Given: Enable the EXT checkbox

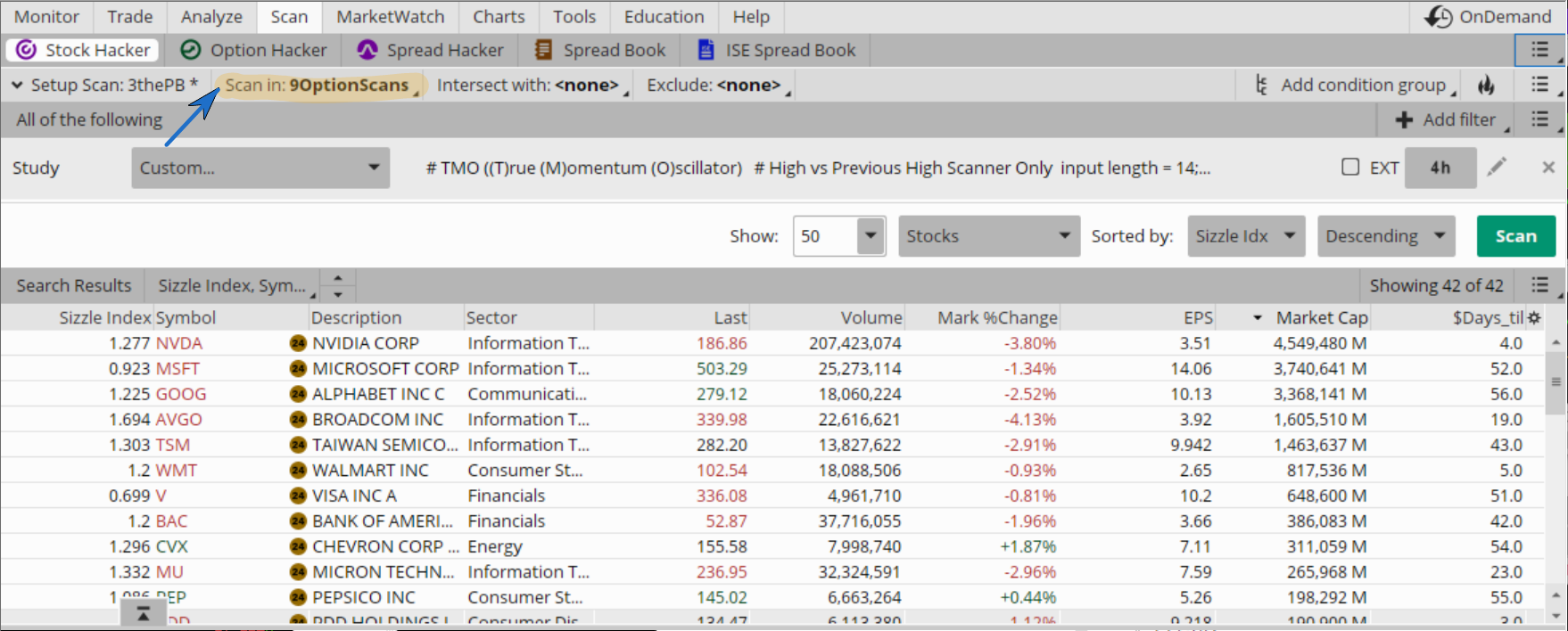Looking at the screenshot, I should pos(1350,167).
